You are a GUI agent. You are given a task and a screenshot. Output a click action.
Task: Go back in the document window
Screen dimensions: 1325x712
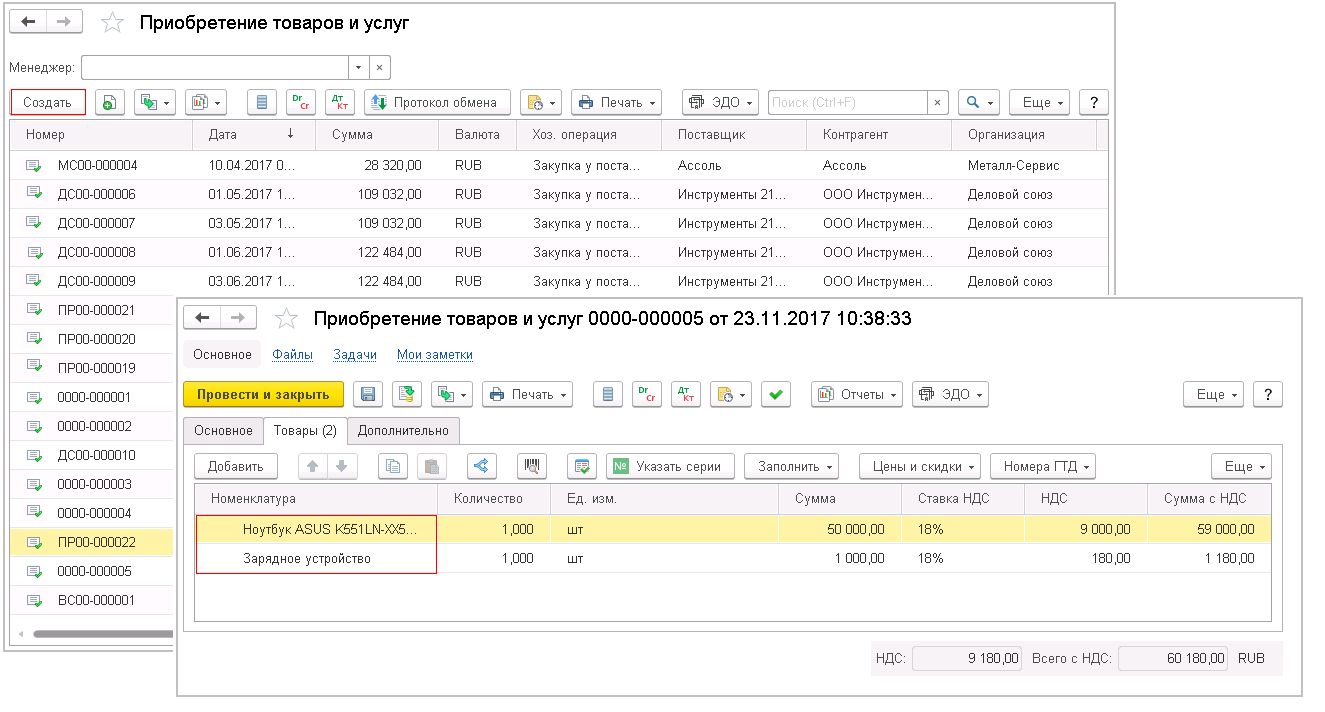pyautogui.click(x=203, y=318)
